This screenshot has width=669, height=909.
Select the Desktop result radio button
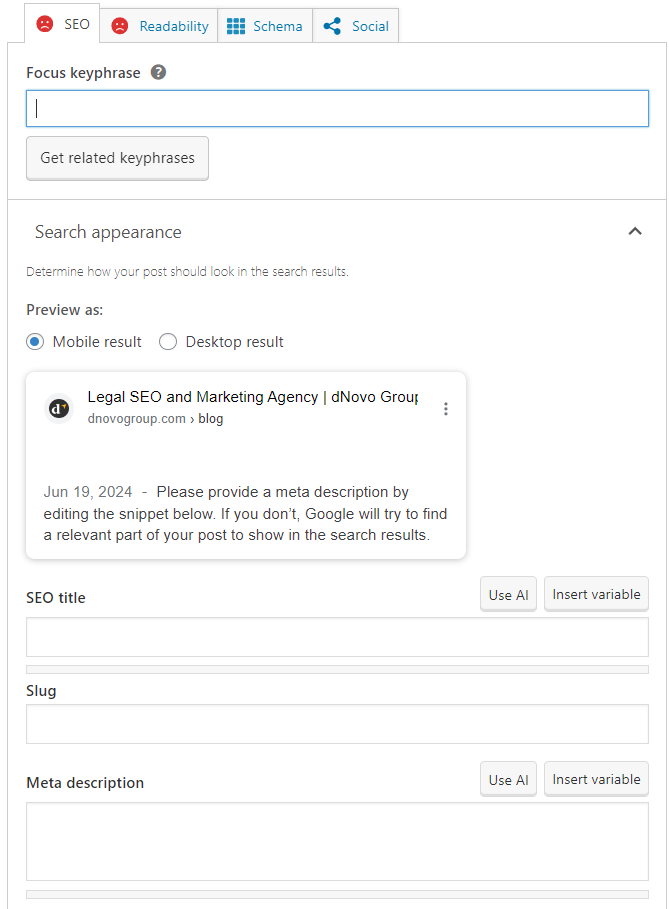click(x=168, y=341)
